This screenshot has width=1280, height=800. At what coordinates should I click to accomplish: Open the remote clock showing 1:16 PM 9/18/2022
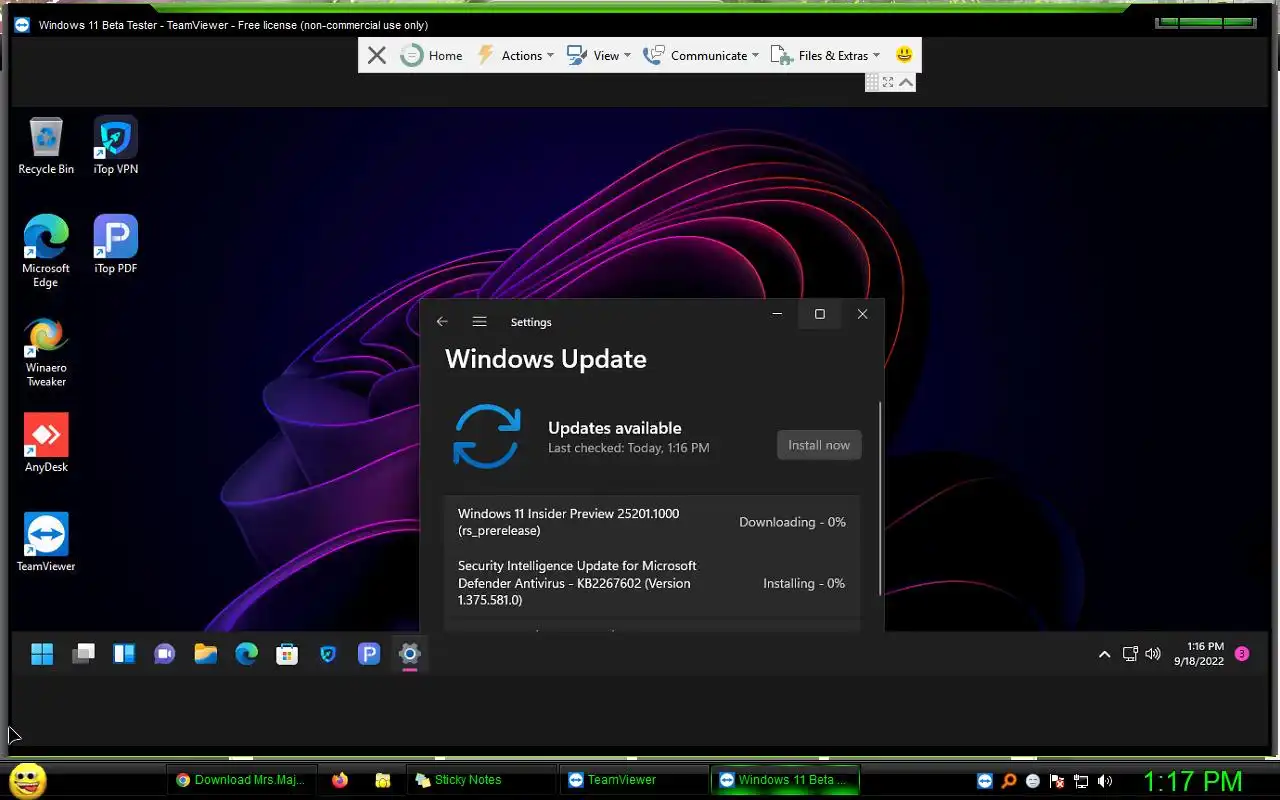[1199, 654]
